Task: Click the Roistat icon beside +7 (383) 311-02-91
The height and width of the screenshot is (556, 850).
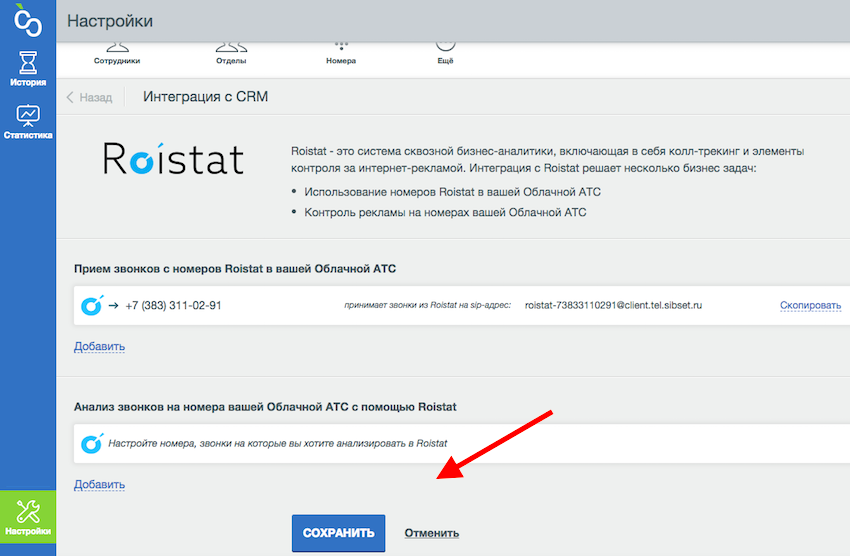Action: [92, 306]
